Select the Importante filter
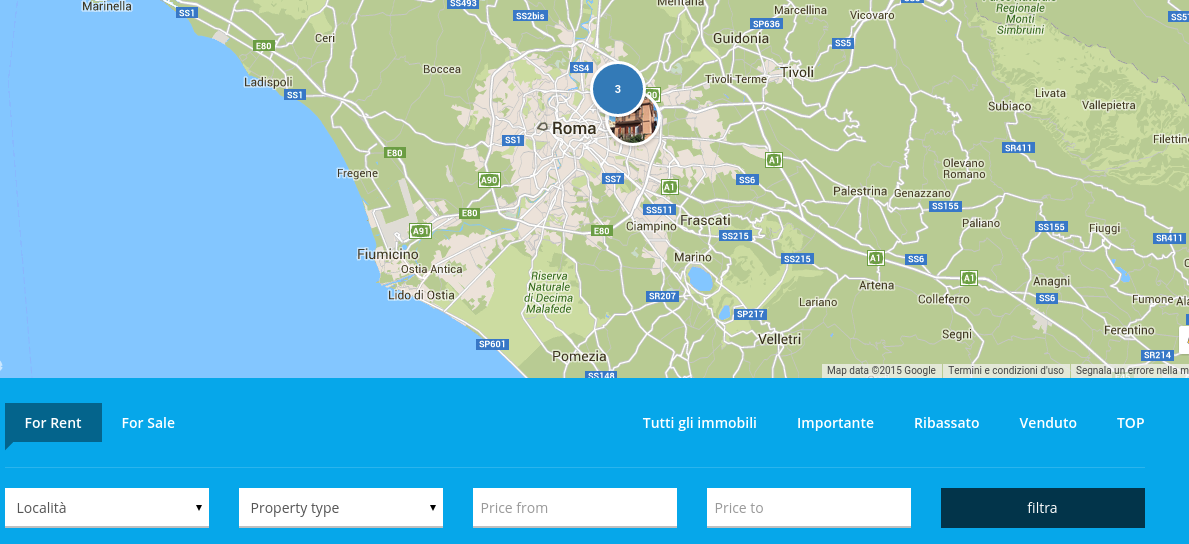The height and width of the screenshot is (544, 1189). click(835, 423)
